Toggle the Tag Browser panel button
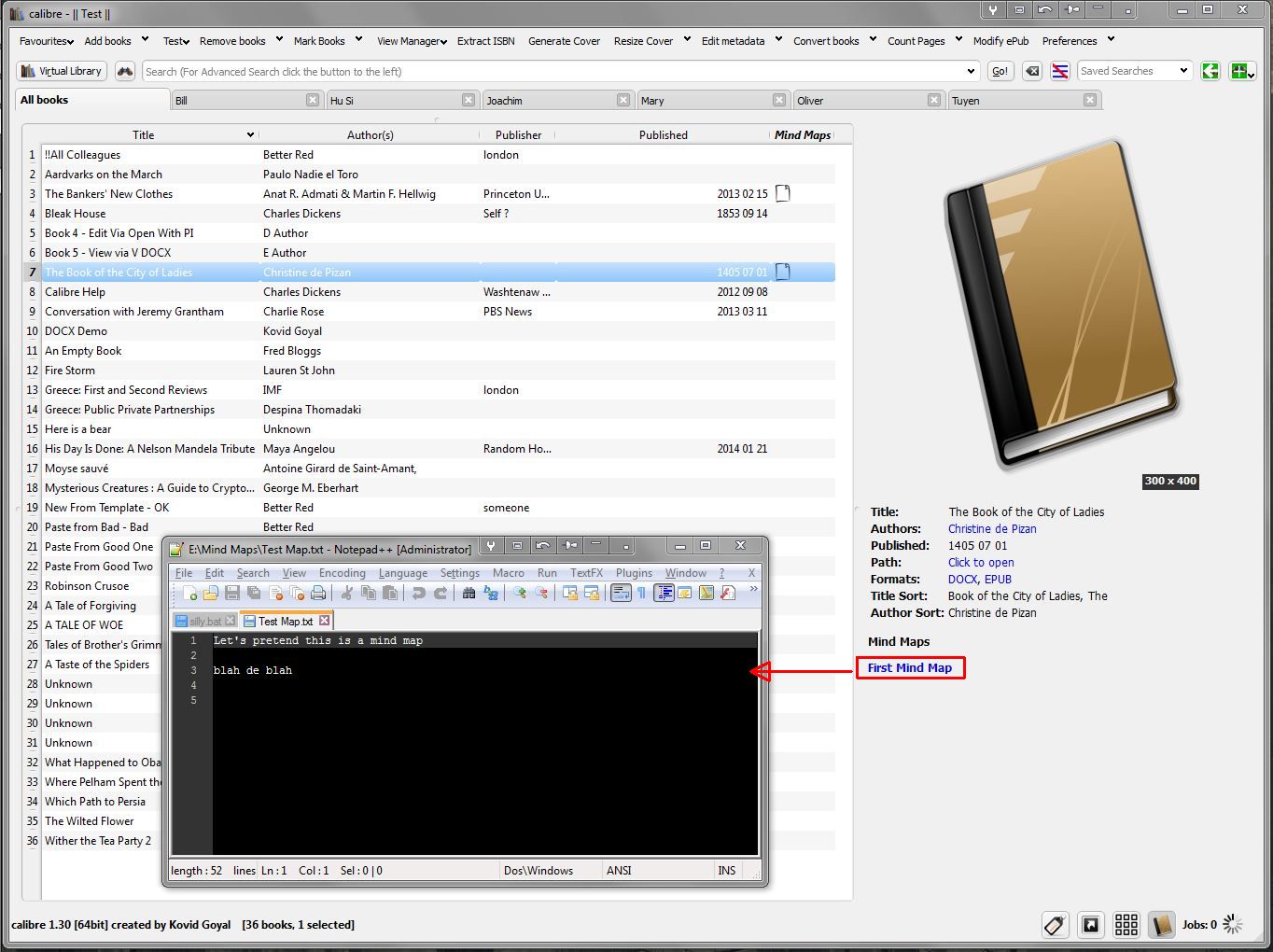Screen dimensions: 1273x952 [1055, 925]
